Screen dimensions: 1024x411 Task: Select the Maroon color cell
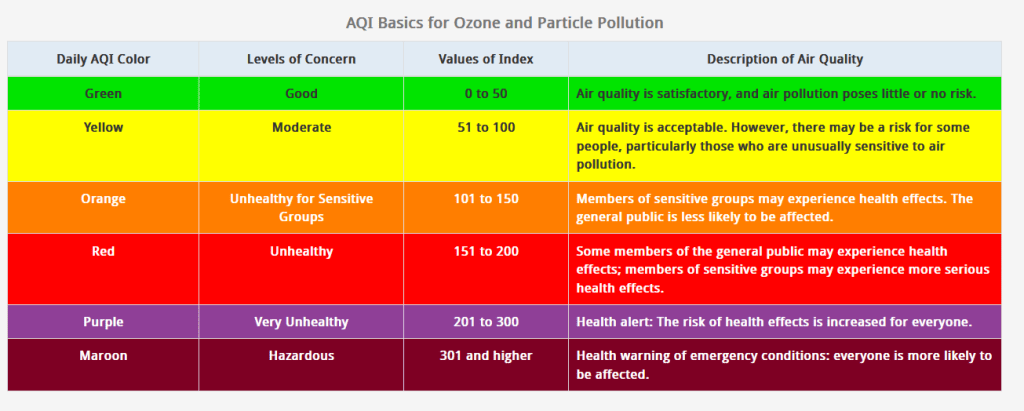[x=103, y=356]
